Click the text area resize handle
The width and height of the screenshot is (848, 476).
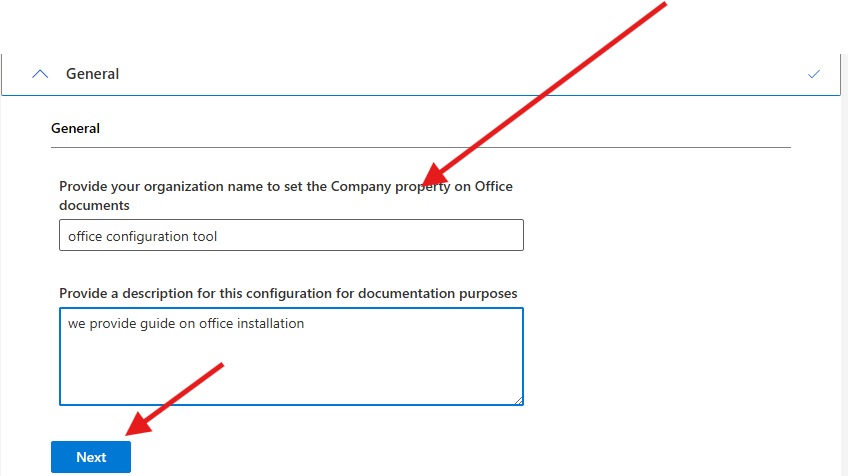click(518, 400)
